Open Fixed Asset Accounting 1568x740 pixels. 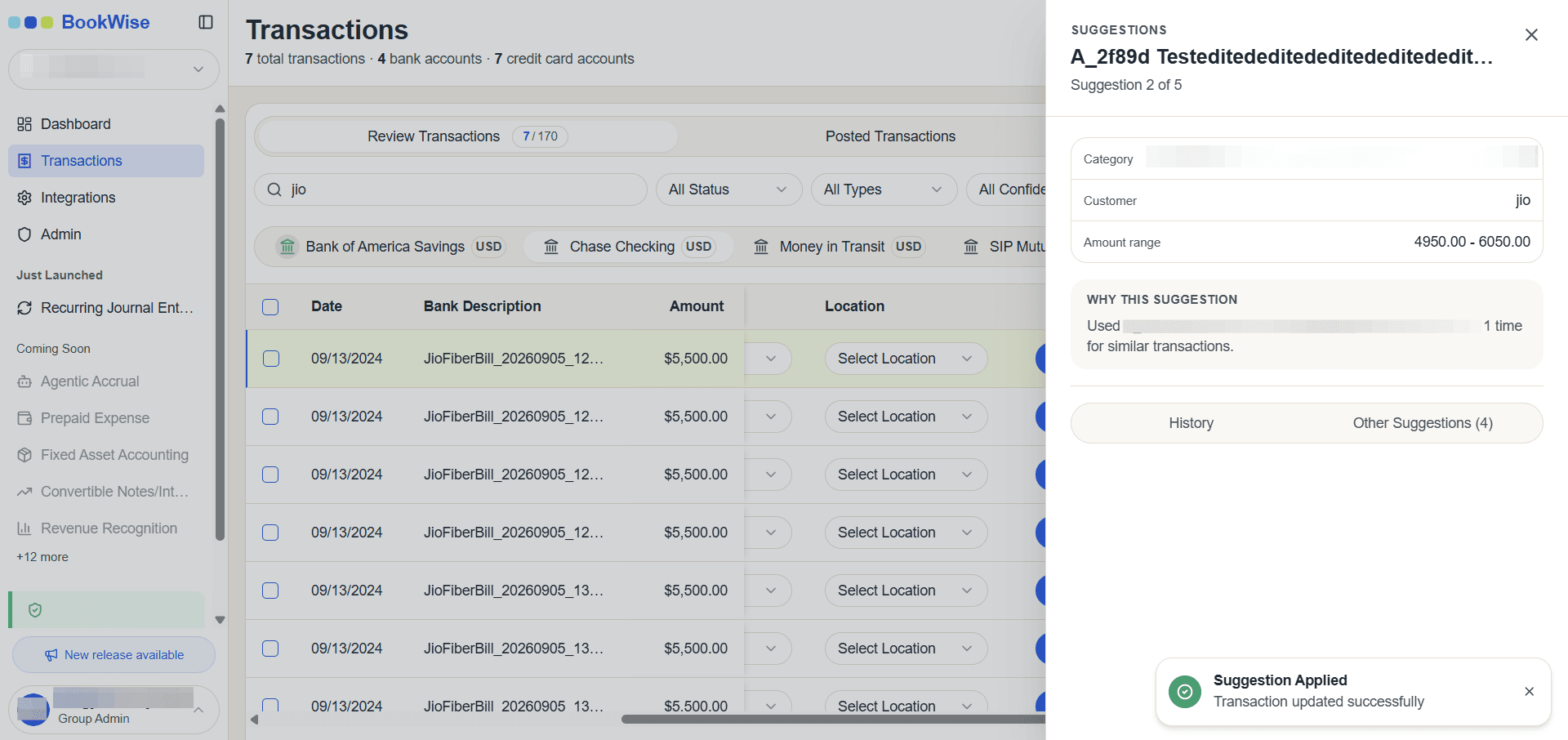point(106,455)
